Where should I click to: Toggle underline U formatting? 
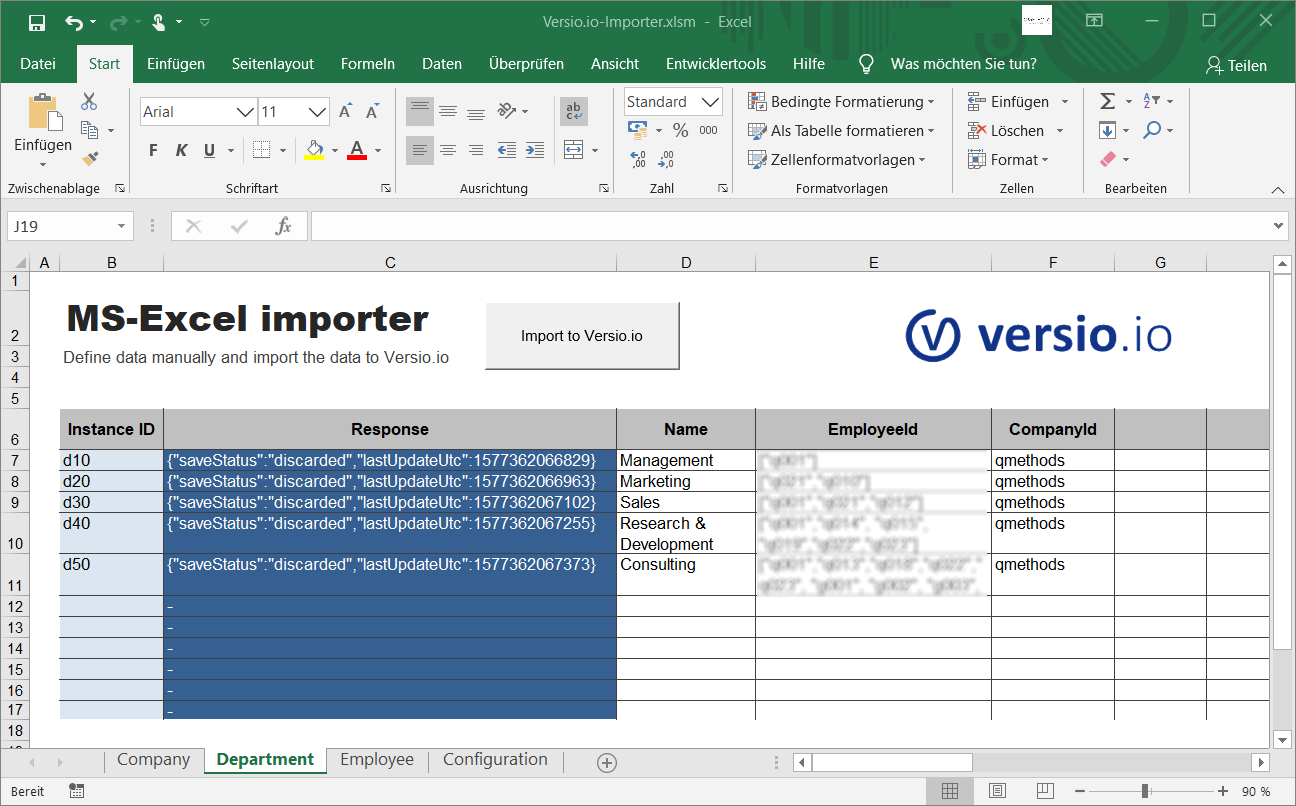(x=209, y=150)
